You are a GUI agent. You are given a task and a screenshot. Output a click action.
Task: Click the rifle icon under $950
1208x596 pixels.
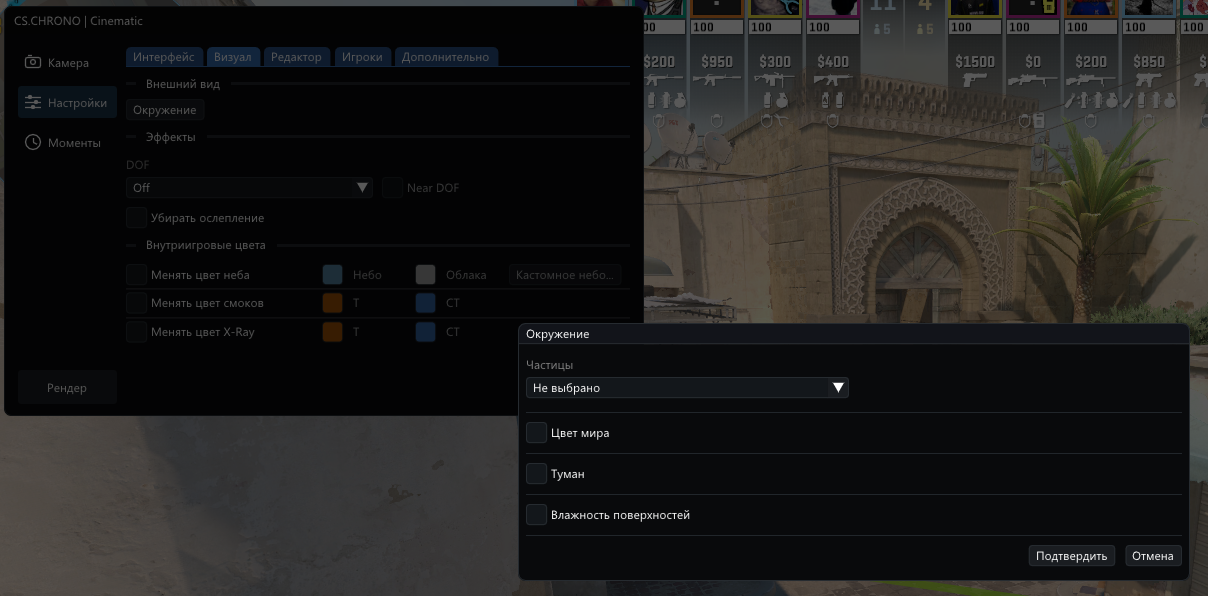pos(717,80)
